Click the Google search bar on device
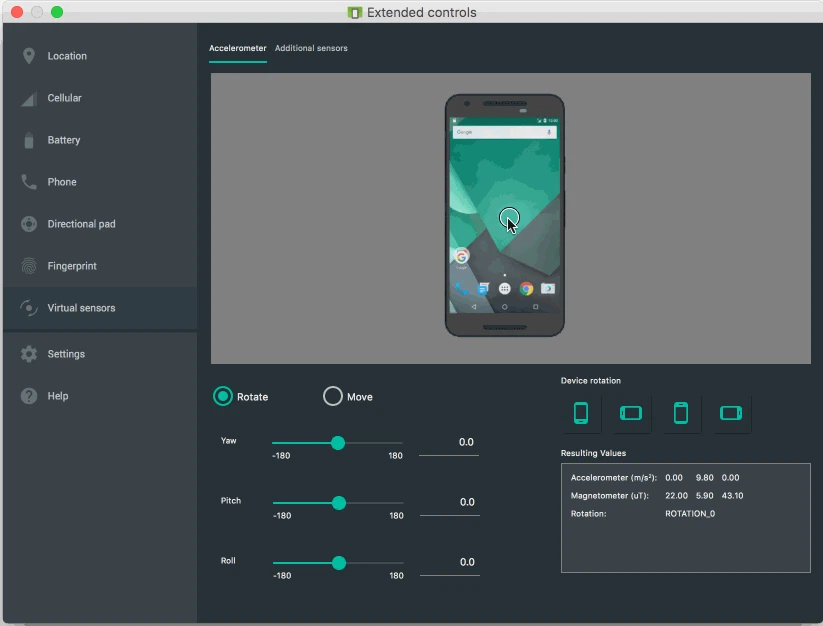This screenshot has width=823, height=626. click(503, 131)
